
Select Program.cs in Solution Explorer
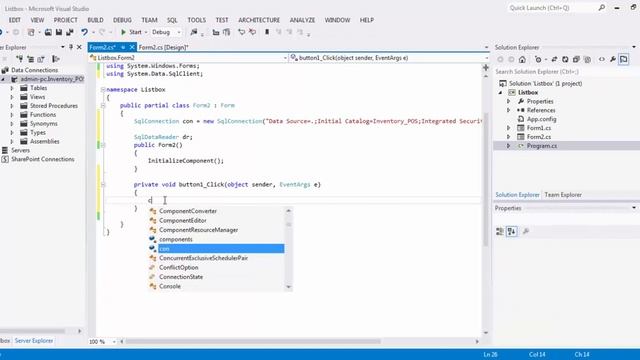click(541, 146)
